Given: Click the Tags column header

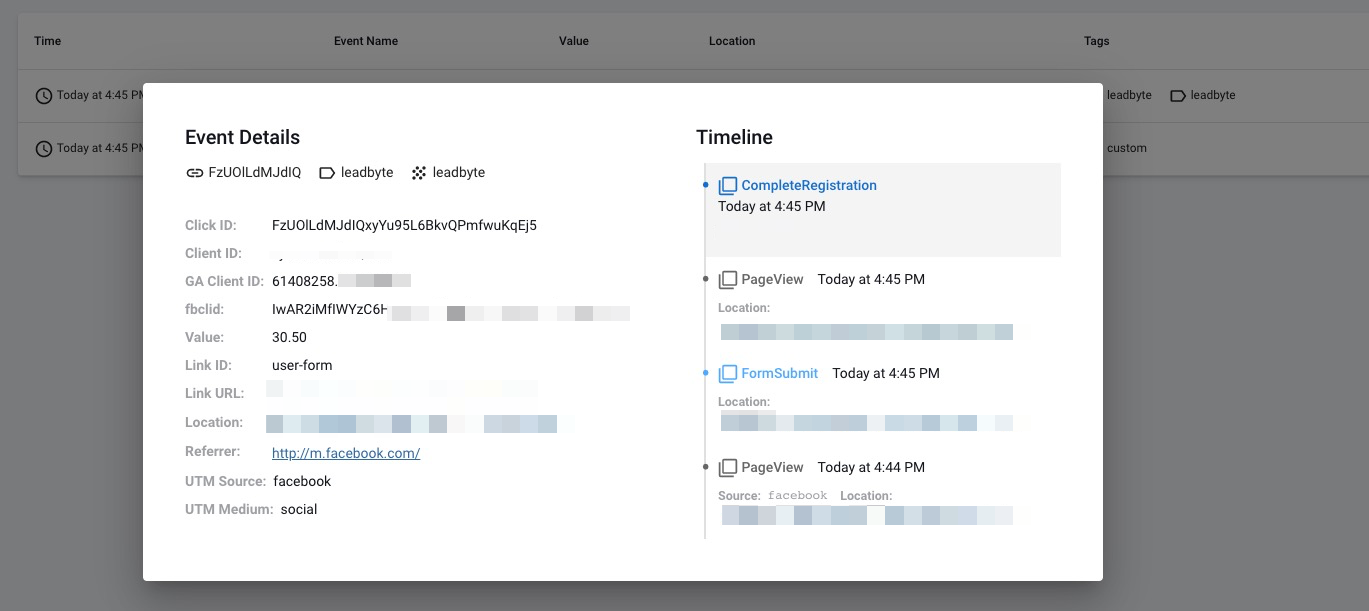Looking at the screenshot, I should coord(1097,42).
